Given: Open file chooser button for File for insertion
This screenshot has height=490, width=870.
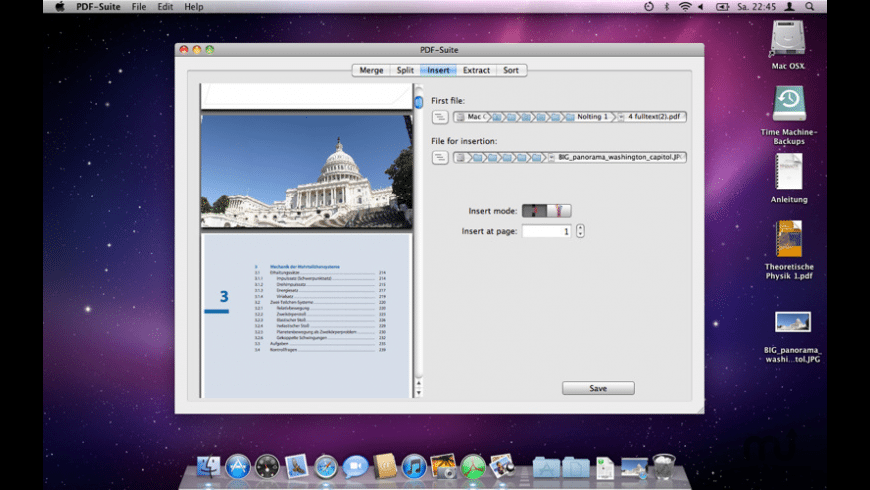Looking at the screenshot, I should (440, 158).
